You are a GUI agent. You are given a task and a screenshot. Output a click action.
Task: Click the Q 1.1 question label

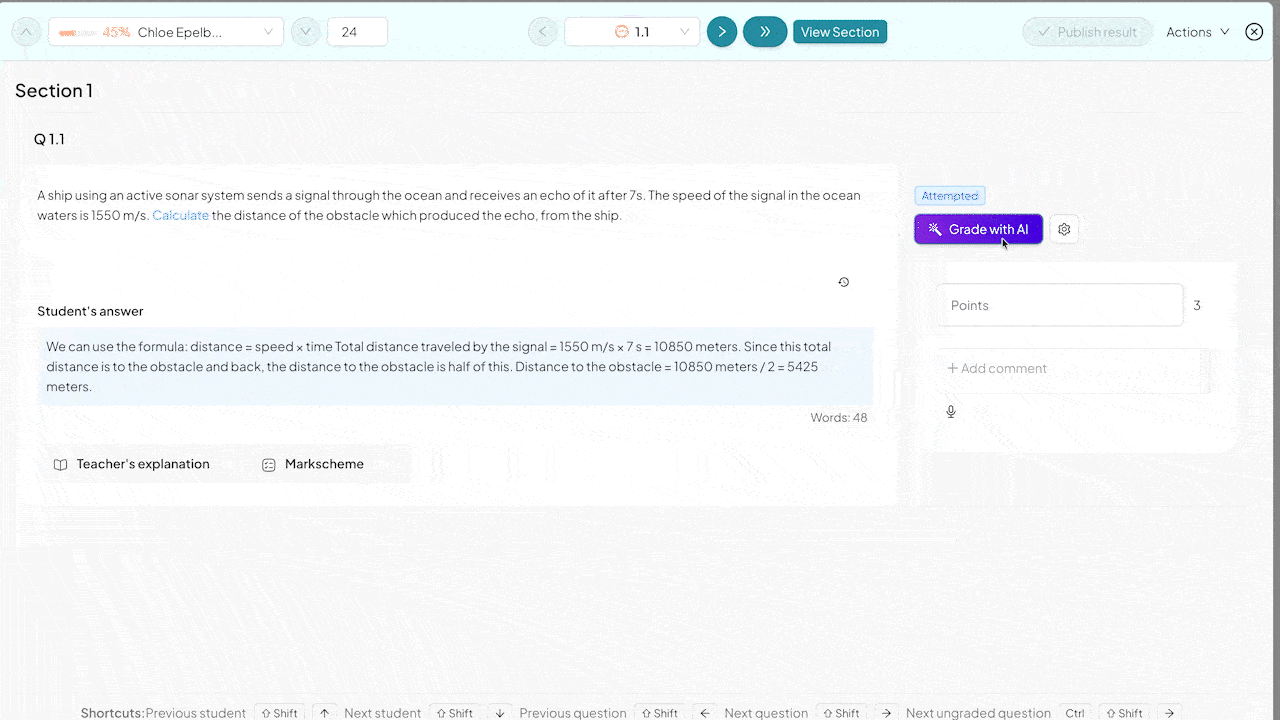[49, 139]
